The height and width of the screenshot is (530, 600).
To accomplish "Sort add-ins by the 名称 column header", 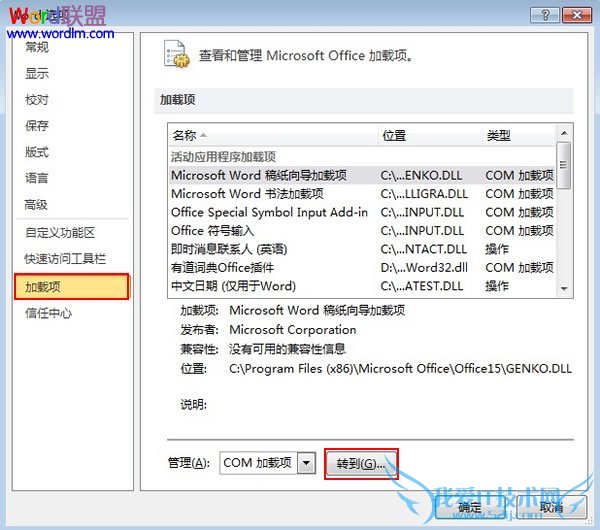I will coord(273,135).
